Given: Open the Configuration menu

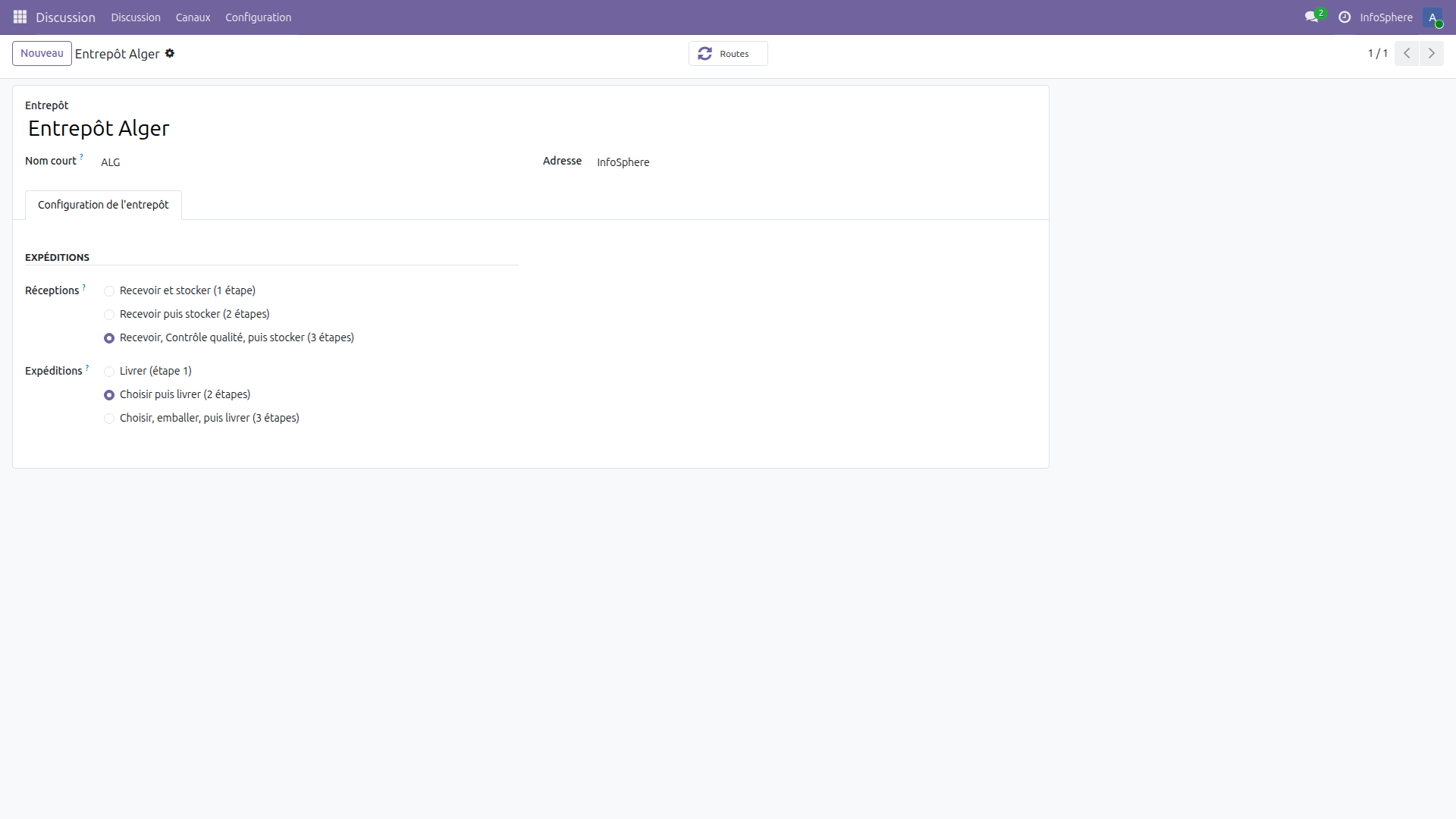Looking at the screenshot, I should [x=258, y=17].
